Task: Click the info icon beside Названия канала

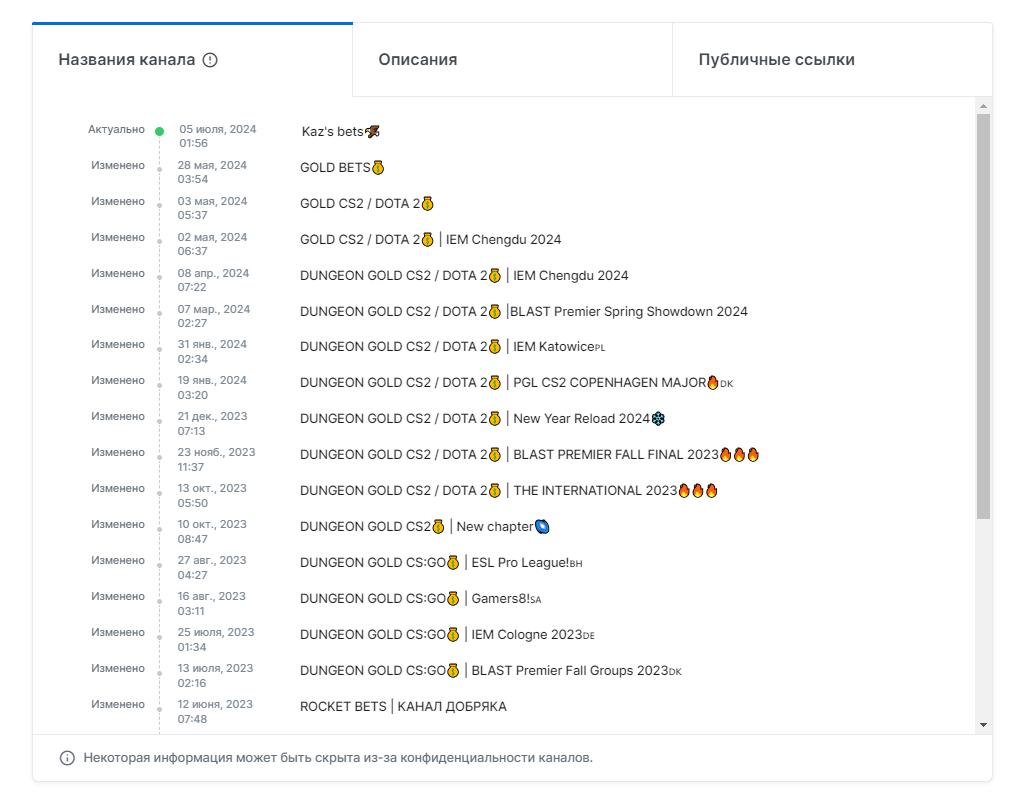Action: click(210, 60)
